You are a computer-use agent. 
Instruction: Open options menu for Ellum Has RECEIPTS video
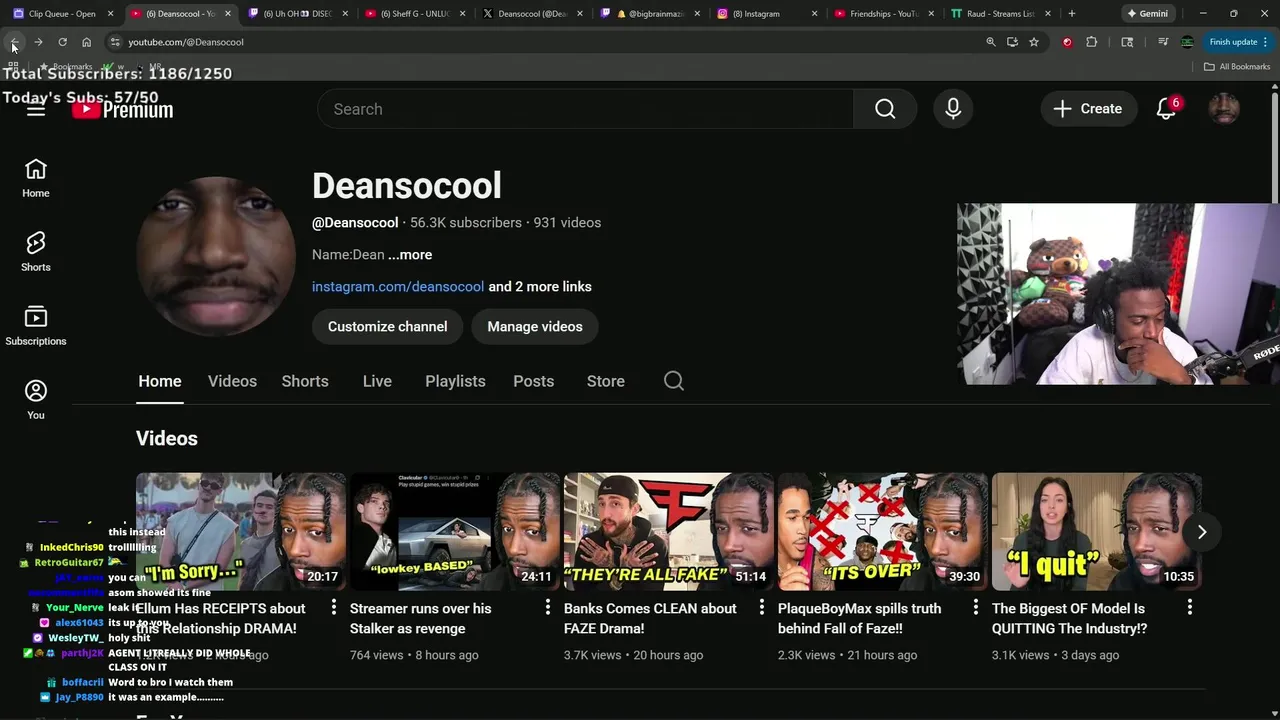pyautogui.click(x=333, y=607)
